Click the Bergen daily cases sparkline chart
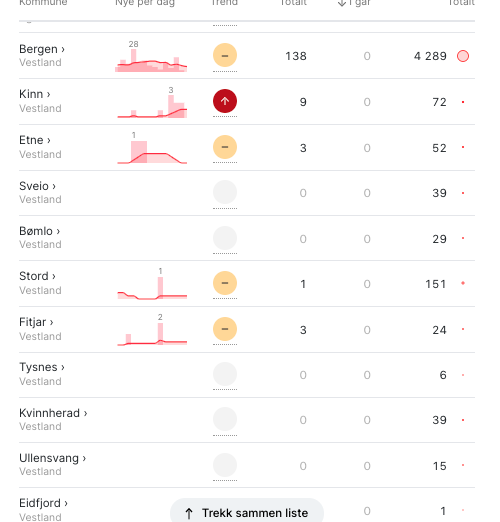 pos(151,56)
